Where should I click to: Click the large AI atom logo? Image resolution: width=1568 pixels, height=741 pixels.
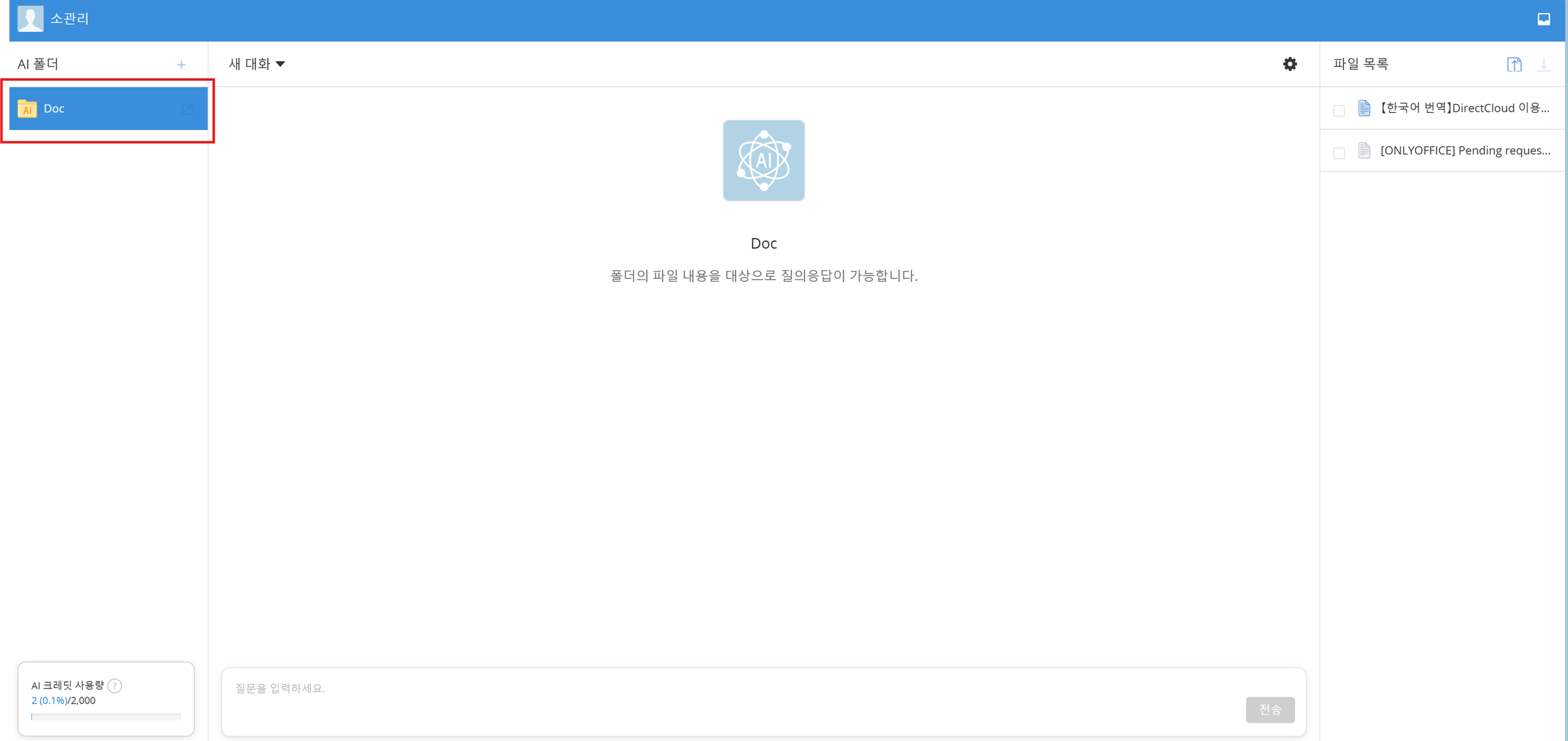click(764, 161)
